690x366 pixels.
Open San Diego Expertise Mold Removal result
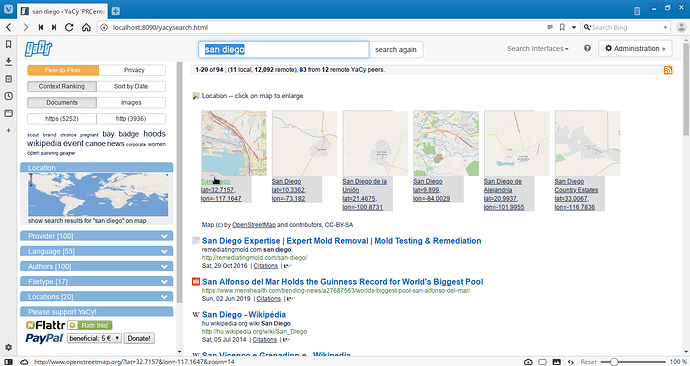[341, 241]
